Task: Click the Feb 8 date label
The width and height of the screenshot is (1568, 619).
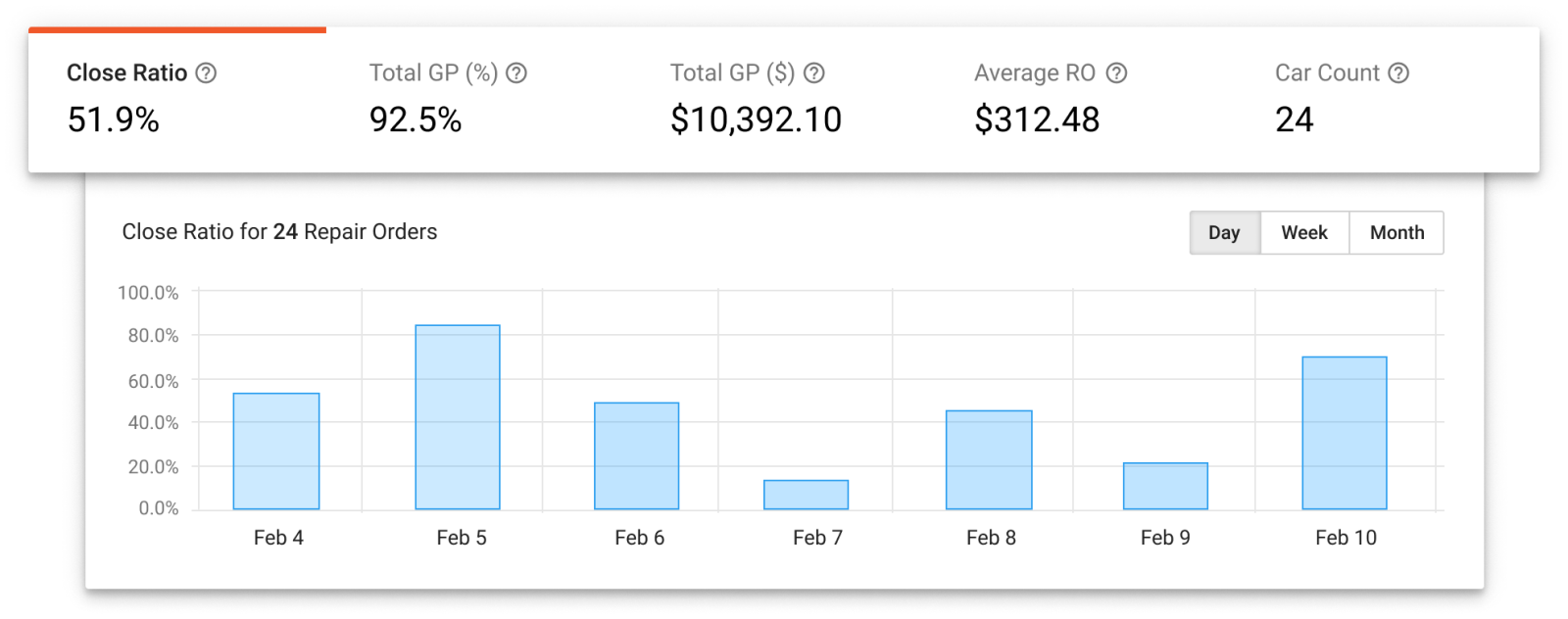Action: (992, 538)
